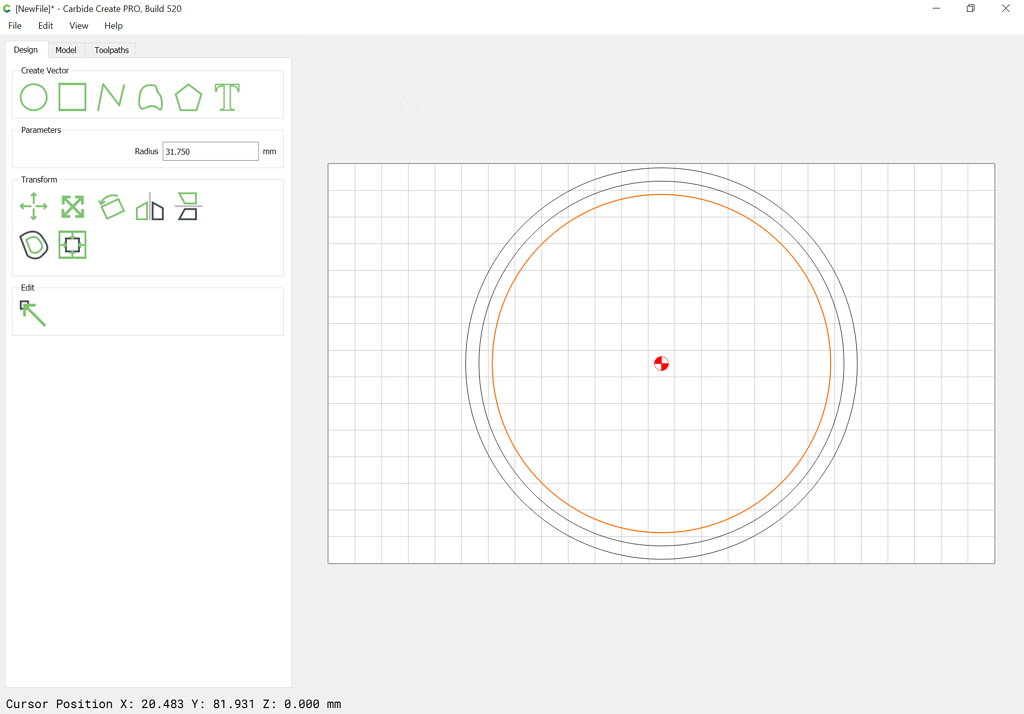Select the Mirror transform tool

[149, 207]
